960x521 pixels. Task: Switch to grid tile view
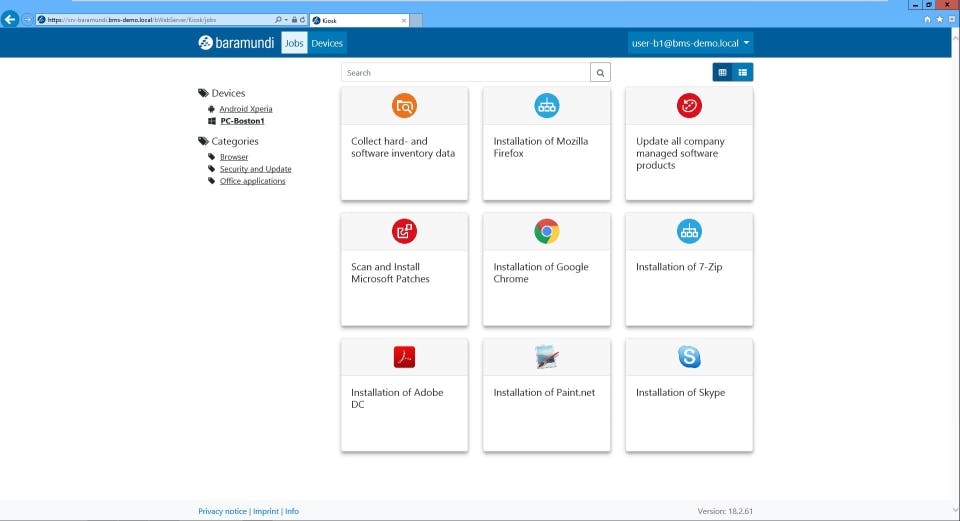722,72
